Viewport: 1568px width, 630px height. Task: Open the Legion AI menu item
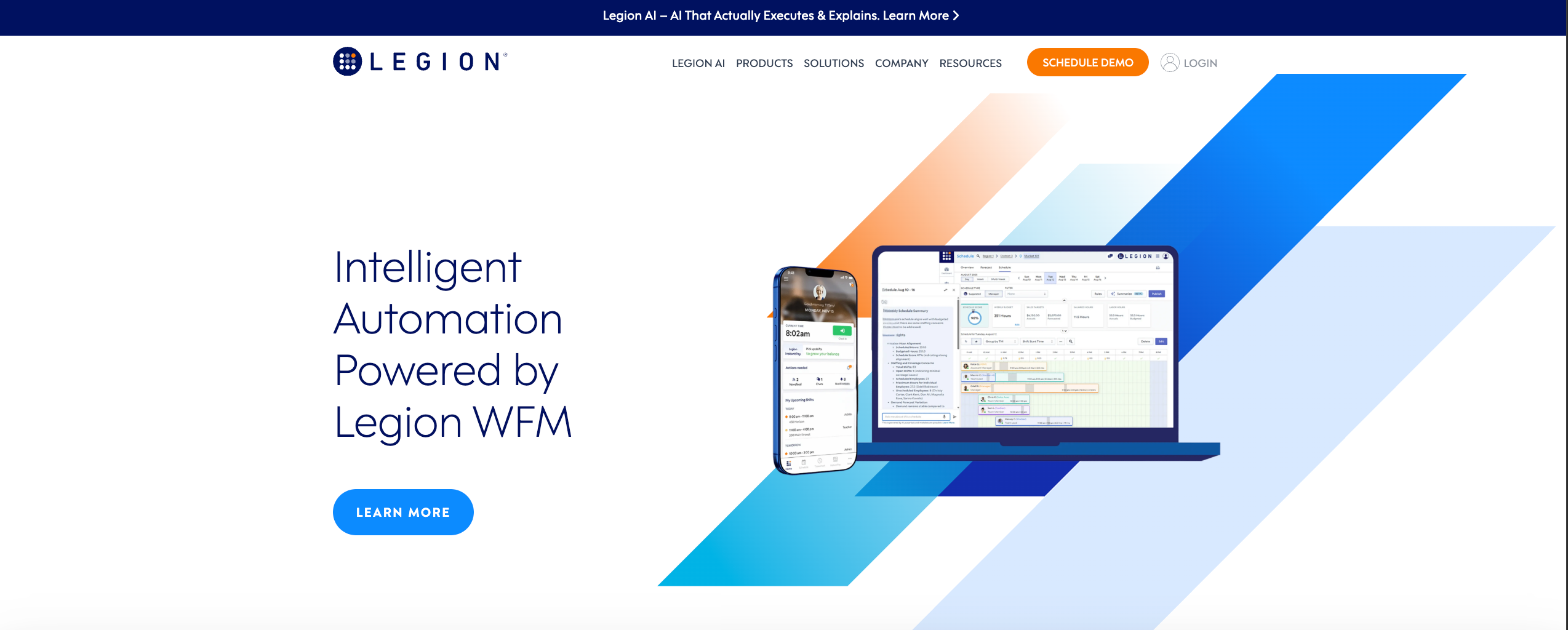698,63
